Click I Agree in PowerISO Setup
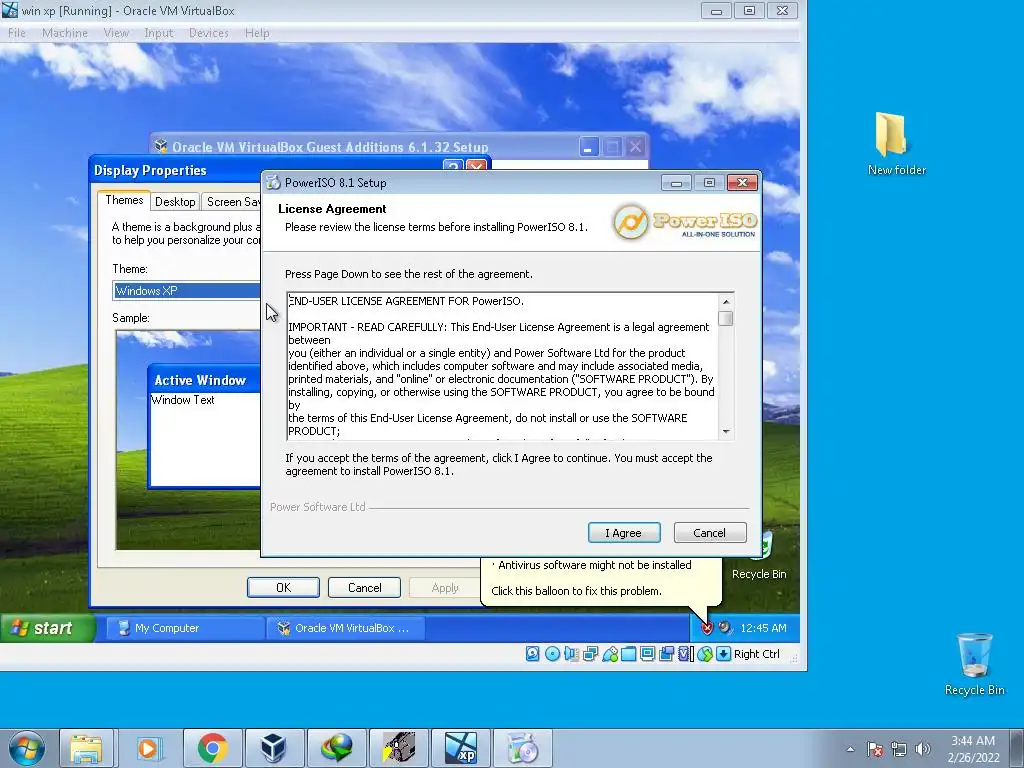 [x=624, y=533]
